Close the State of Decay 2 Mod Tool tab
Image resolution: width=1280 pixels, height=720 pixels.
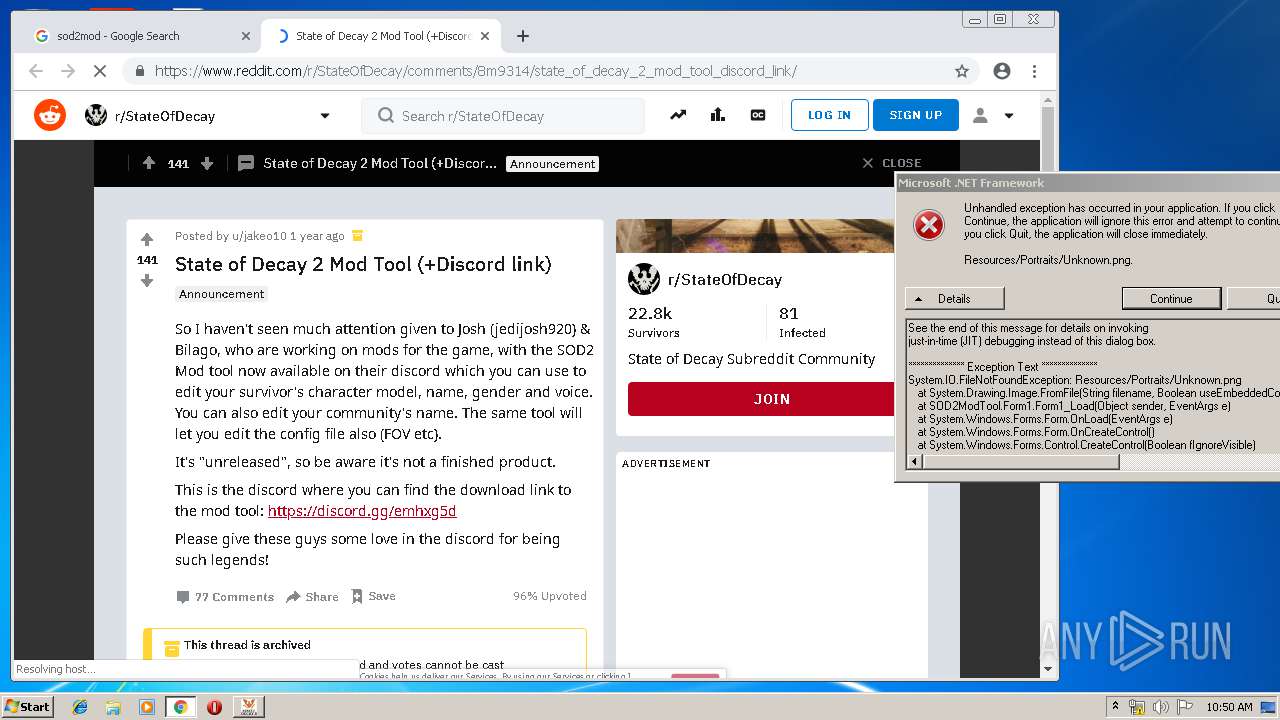click(485, 36)
